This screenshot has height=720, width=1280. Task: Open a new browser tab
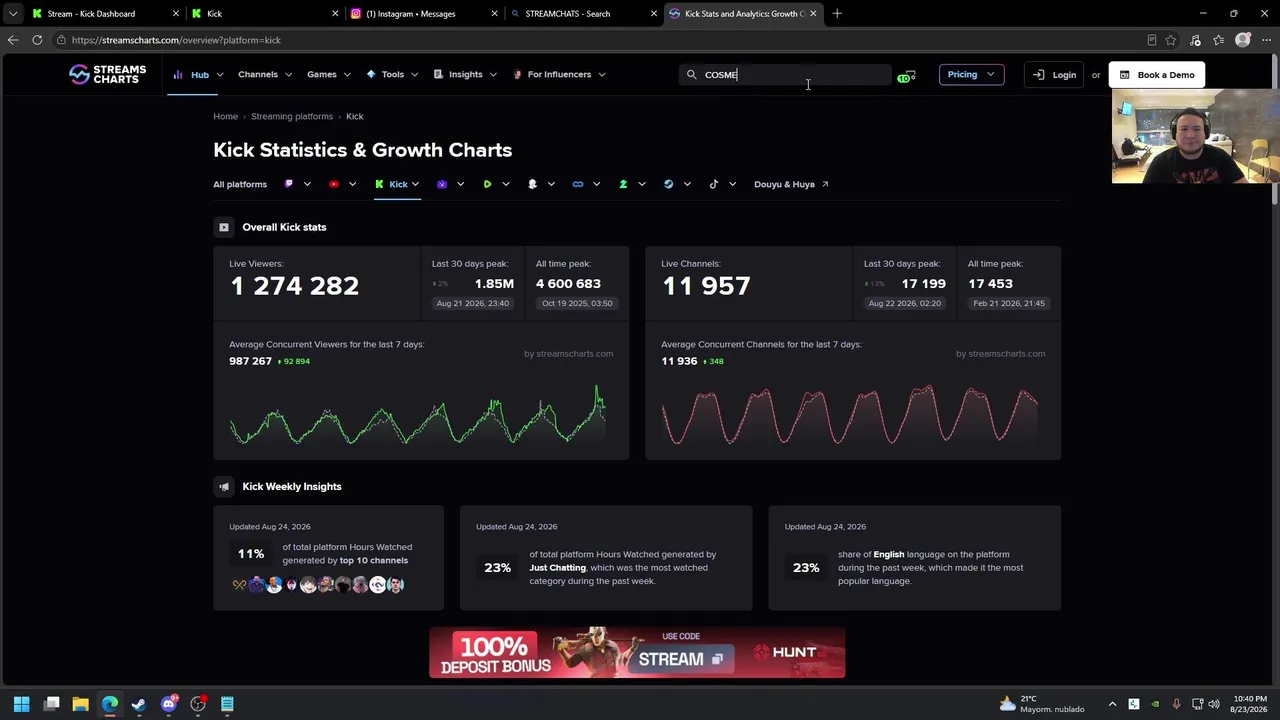click(x=837, y=14)
